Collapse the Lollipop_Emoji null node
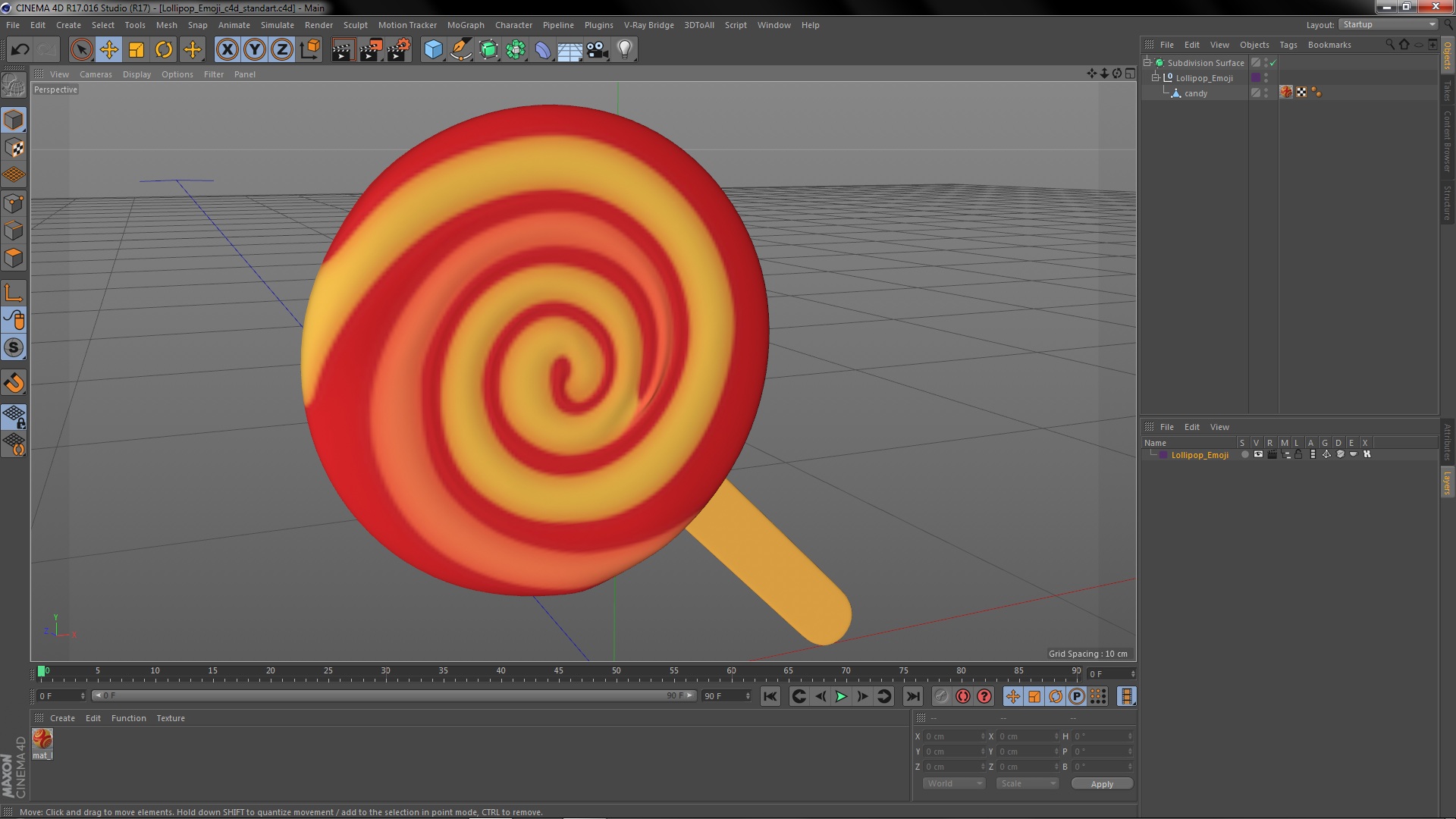Screen dimensions: 1456x819 1155,78
